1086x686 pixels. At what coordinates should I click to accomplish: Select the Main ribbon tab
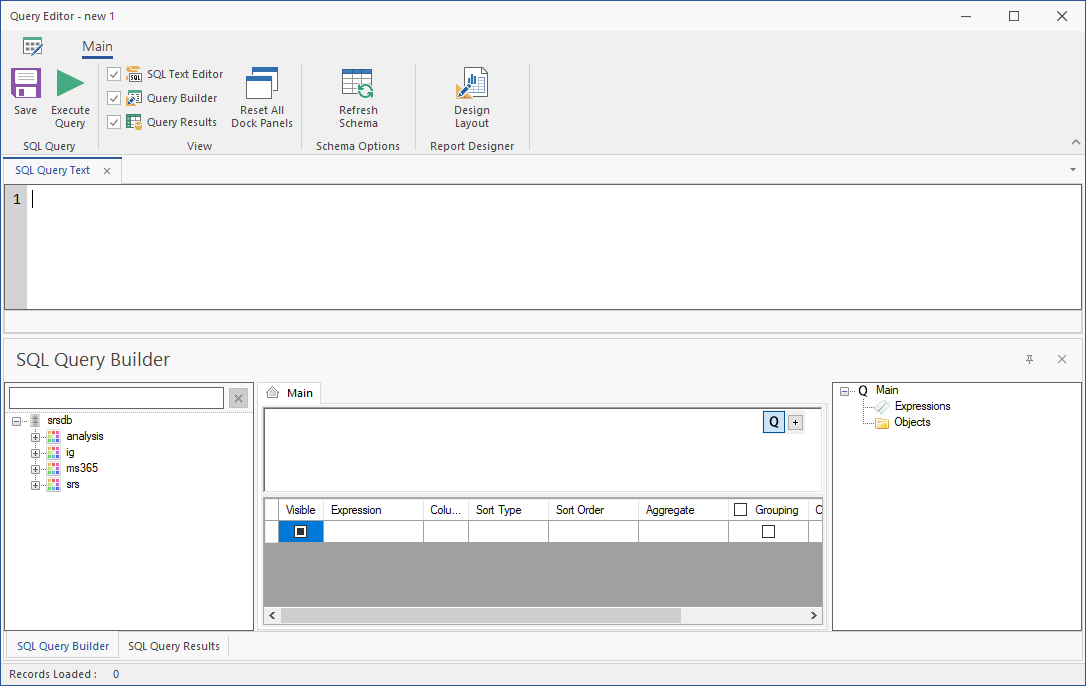(97, 47)
